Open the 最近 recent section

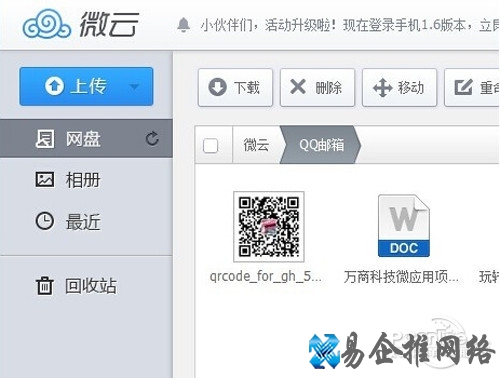86,221
